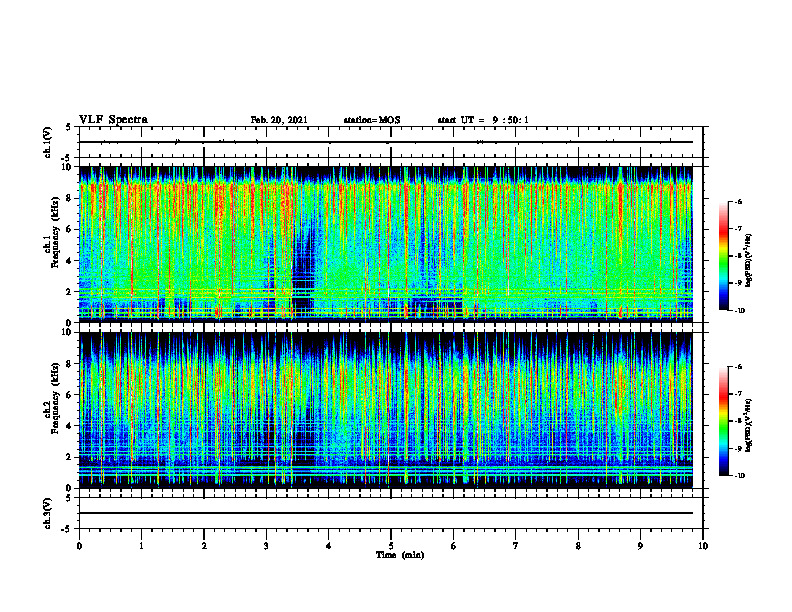Click the ch.2 colorbar label log(PSD)(V²/Hz)
The image size is (792, 612).
coord(749,425)
